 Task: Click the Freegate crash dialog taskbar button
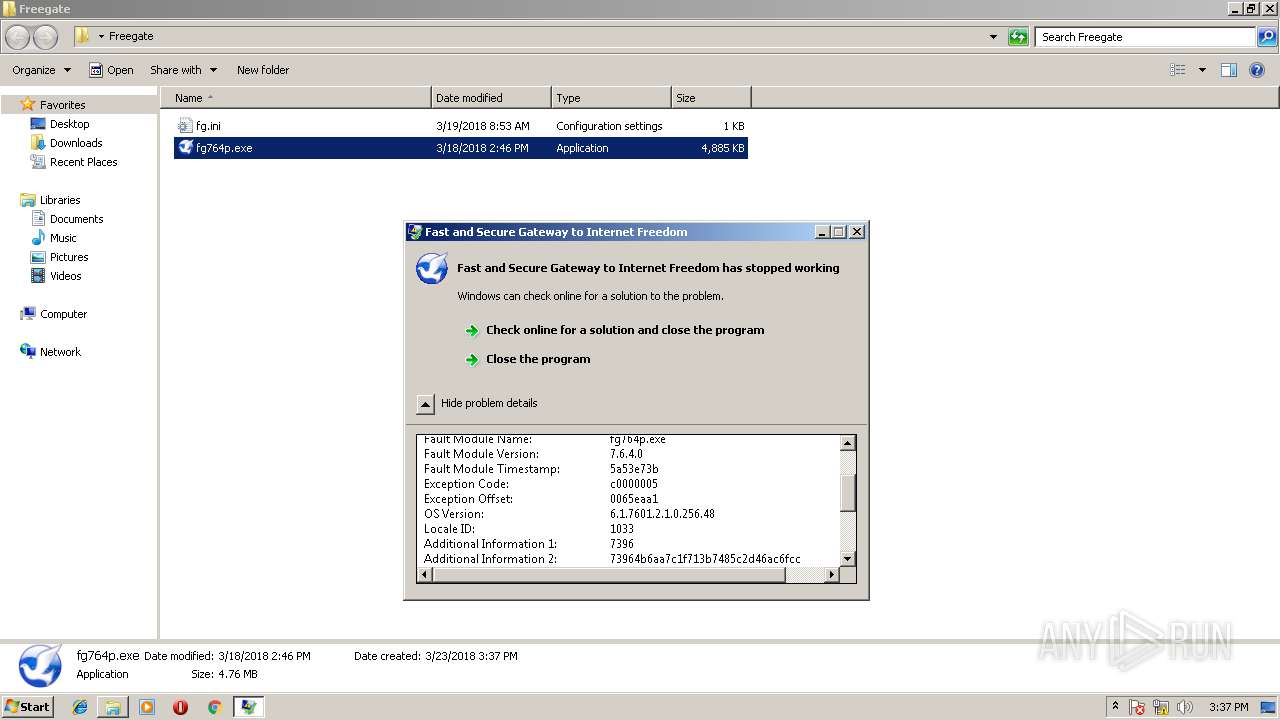point(248,707)
